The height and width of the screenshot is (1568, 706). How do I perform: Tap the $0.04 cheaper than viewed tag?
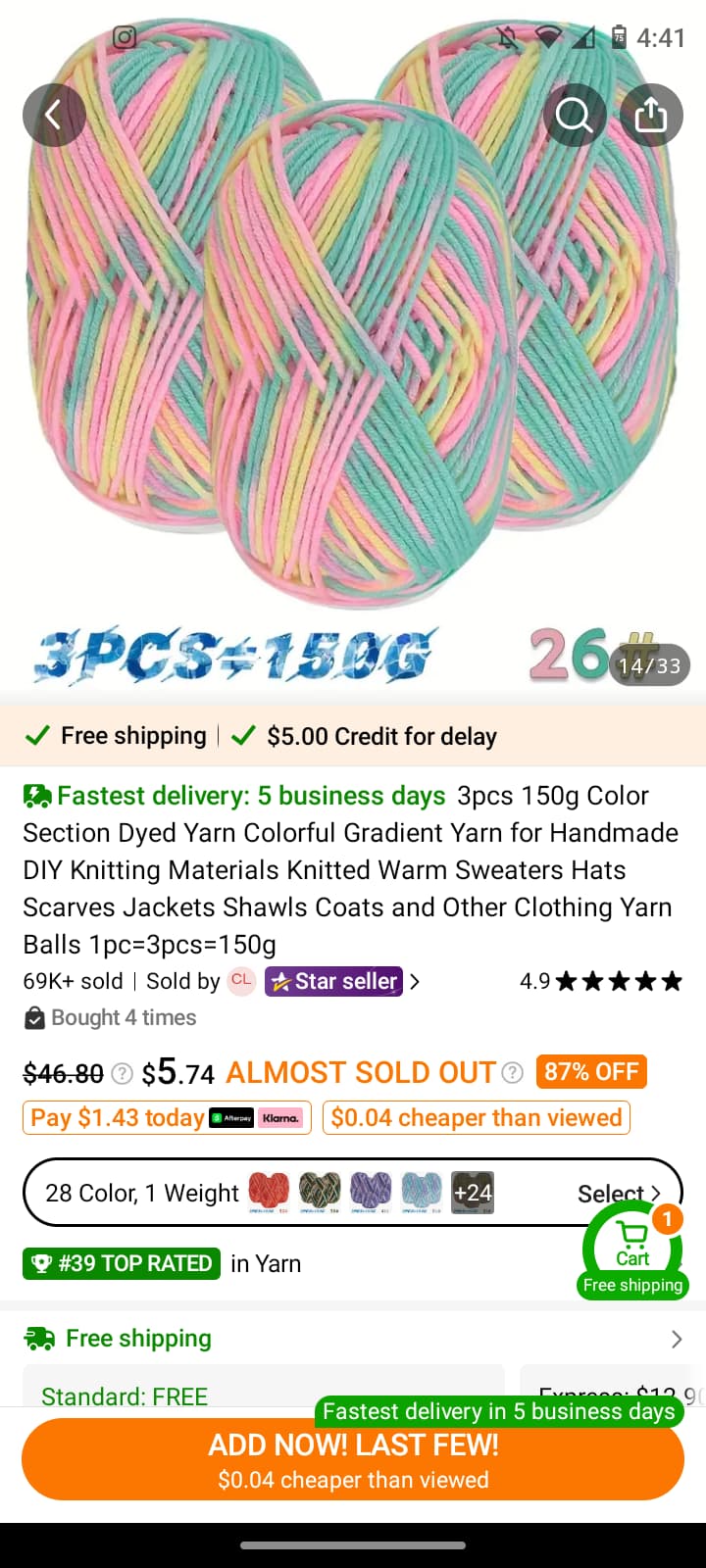pyautogui.click(x=477, y=1118)
